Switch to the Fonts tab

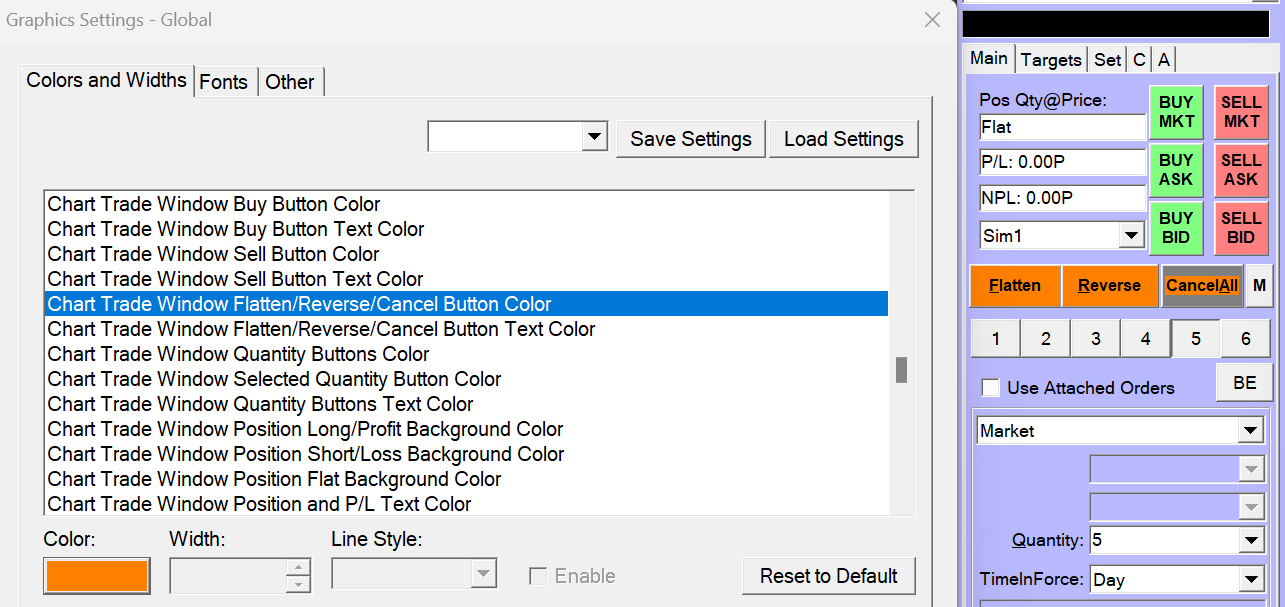[223, 82]
